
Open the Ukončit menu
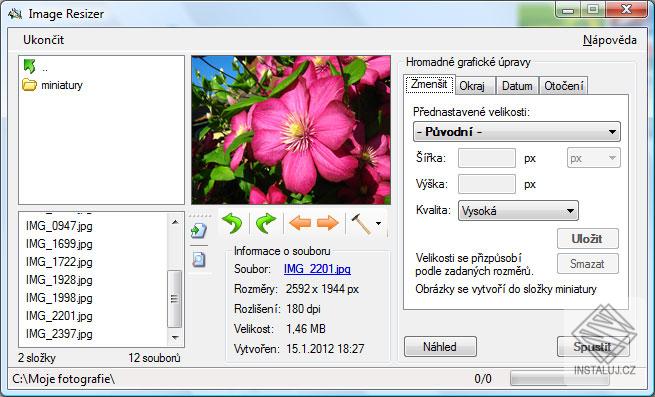[x=43, y=40]
